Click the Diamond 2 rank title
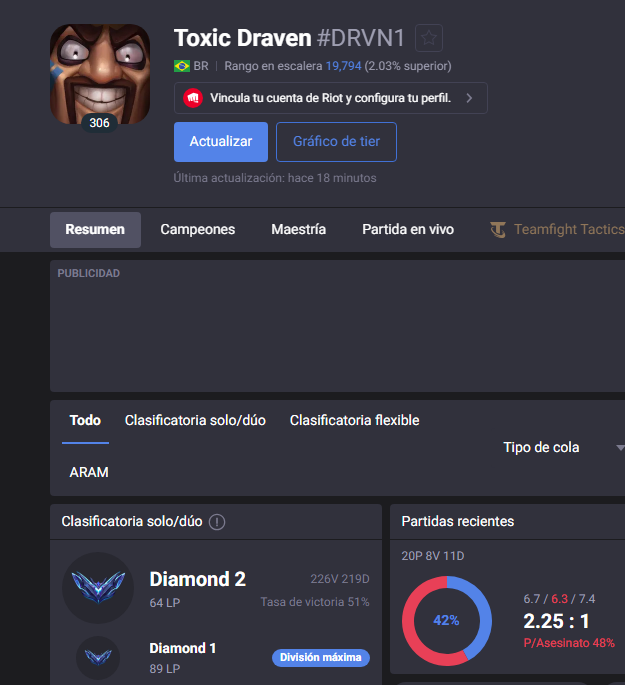Image resolution: width=625 pixels, height=685 pixels. pos(197,579)
